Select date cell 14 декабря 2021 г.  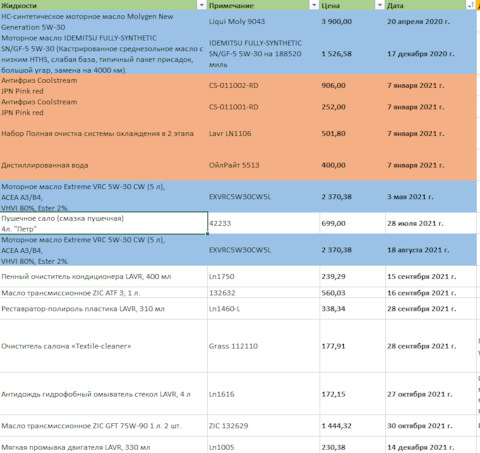[x=431, y=445]
